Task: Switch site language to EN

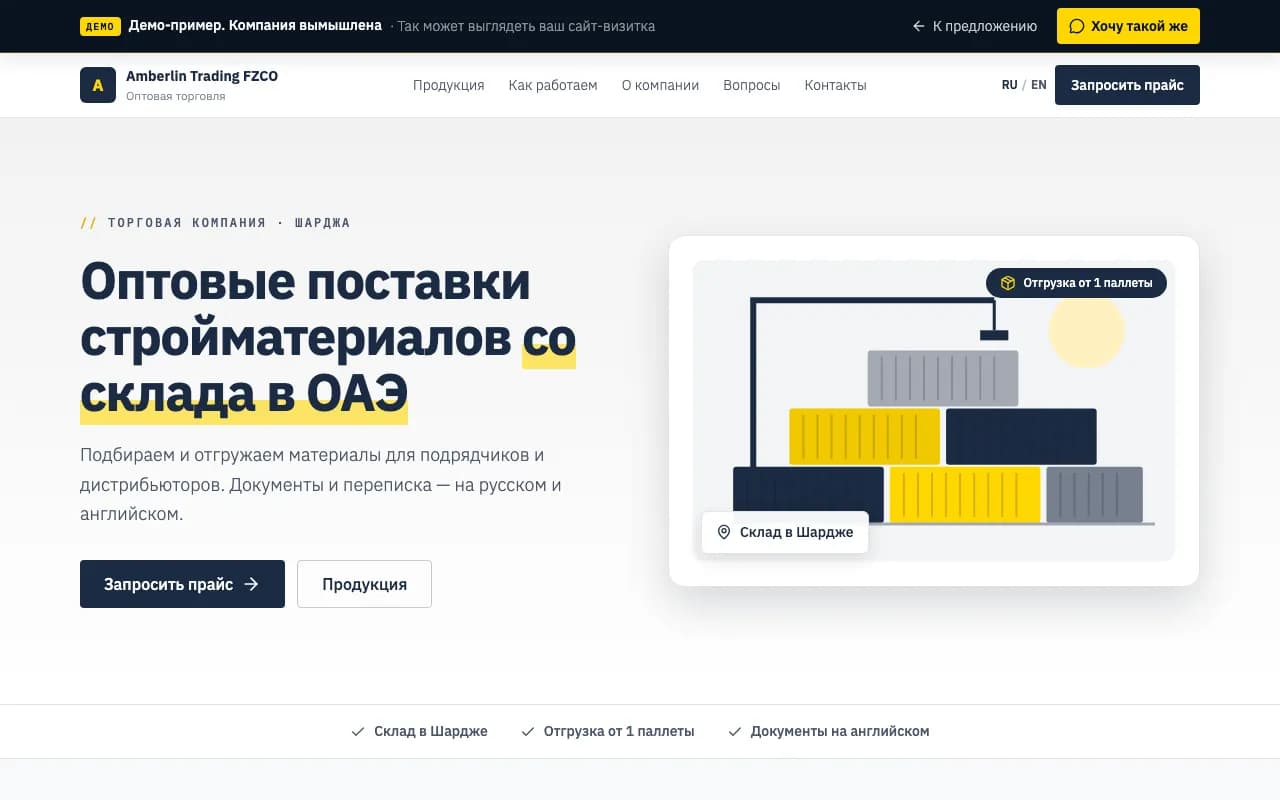Action: click(1039, 85)
